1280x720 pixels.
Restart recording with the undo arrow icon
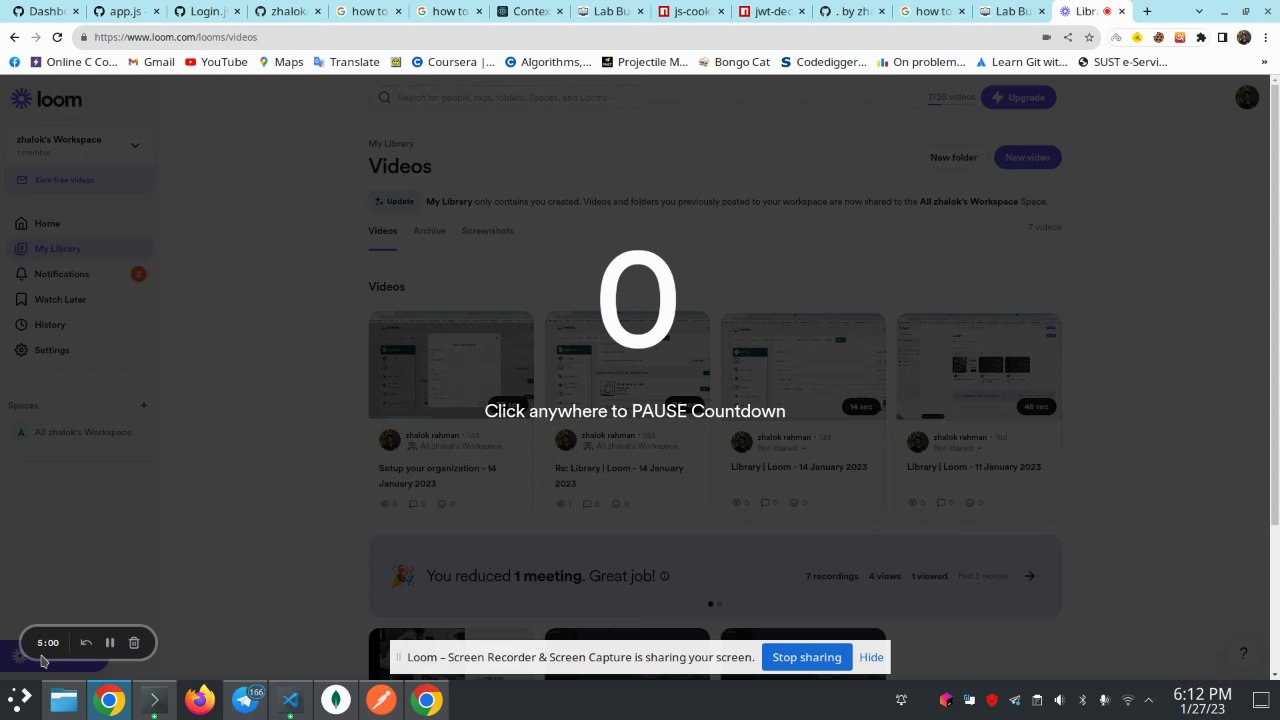click(86, 643)
